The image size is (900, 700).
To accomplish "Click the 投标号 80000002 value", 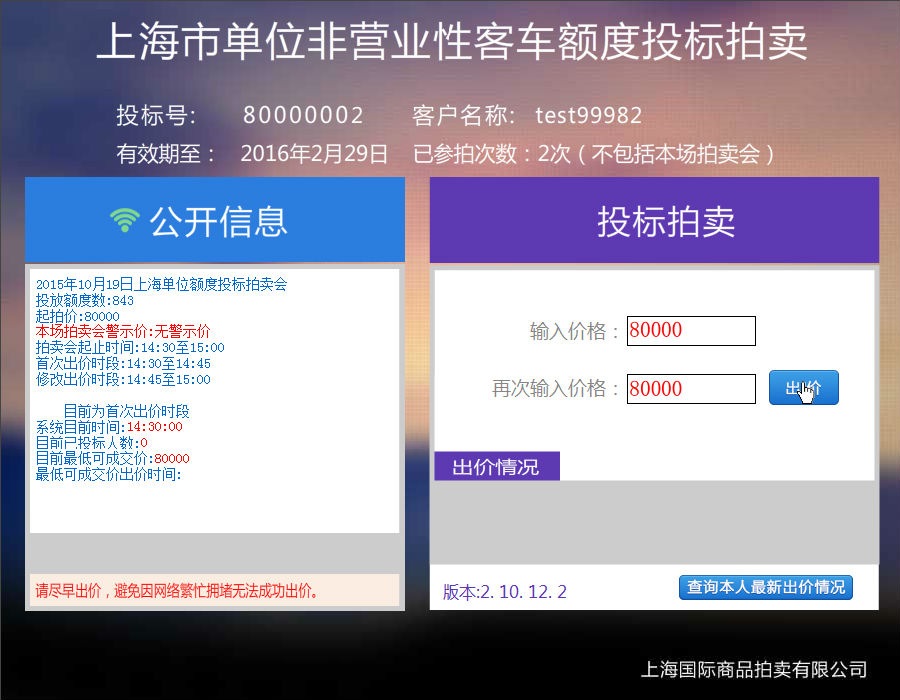I will coord(303,116).
